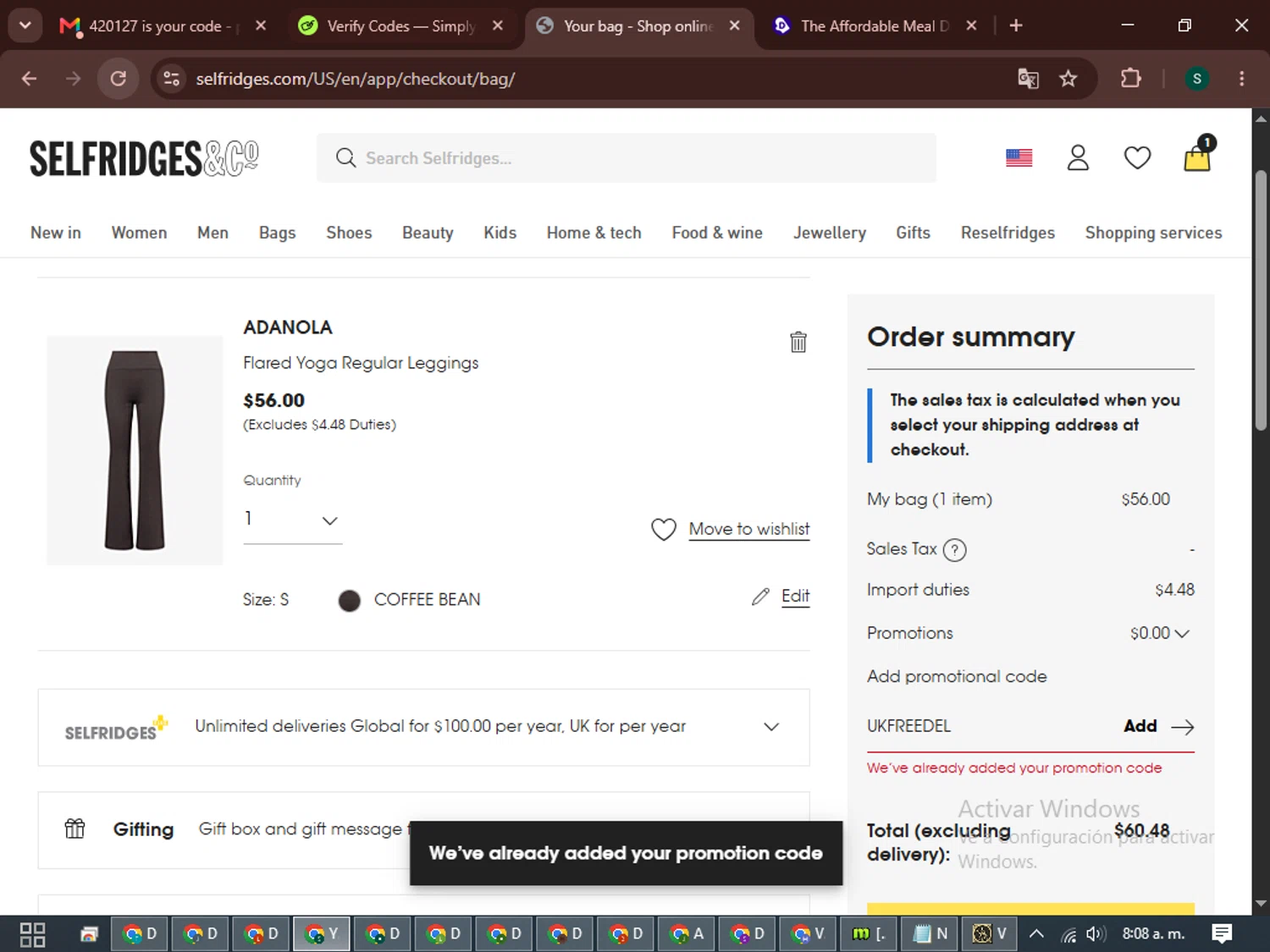Open the Bags category menu
Screen dimensions: 1270x952
(x=277, y=233)
